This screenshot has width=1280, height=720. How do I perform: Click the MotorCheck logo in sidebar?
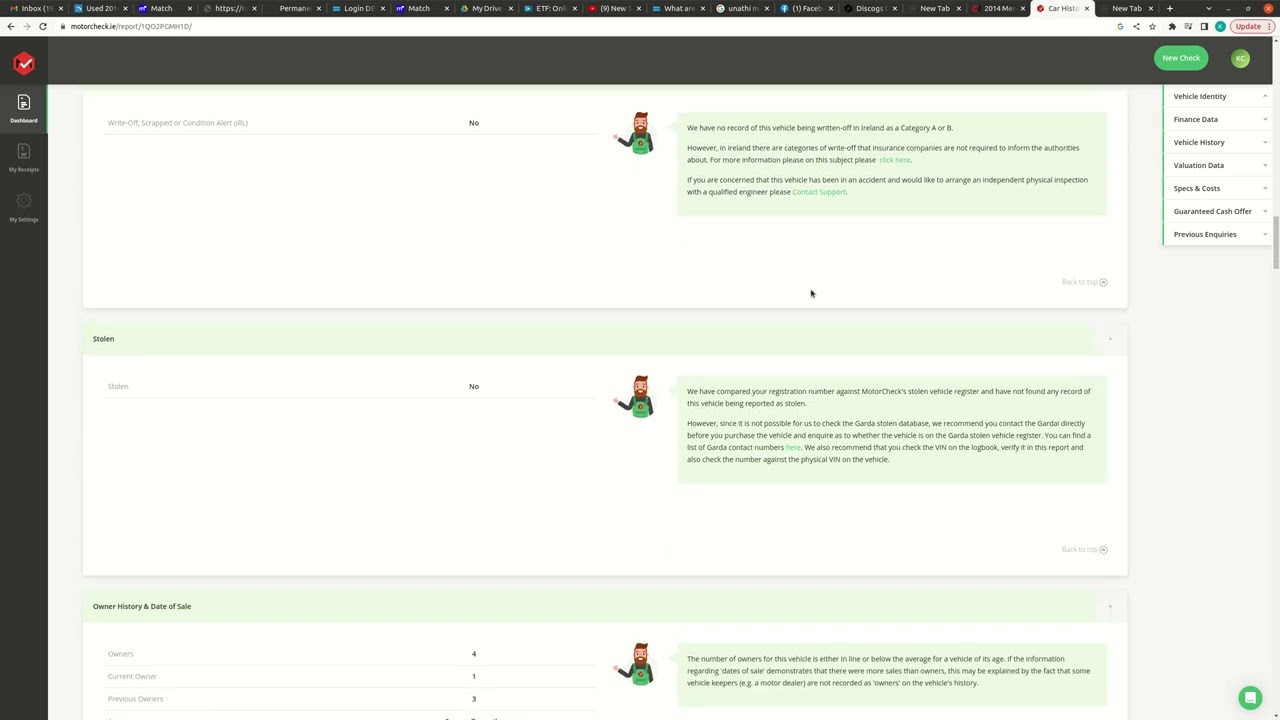pyautogui.click(x=24, y=63)
